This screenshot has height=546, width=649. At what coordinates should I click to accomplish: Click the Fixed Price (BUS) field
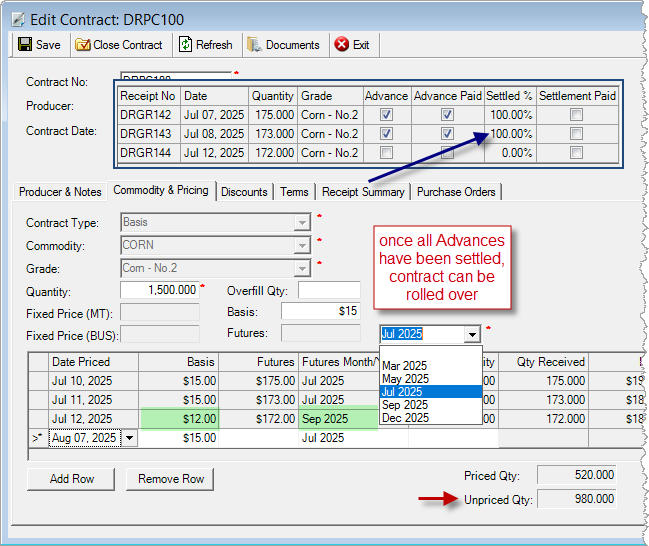tap(160, 334)
